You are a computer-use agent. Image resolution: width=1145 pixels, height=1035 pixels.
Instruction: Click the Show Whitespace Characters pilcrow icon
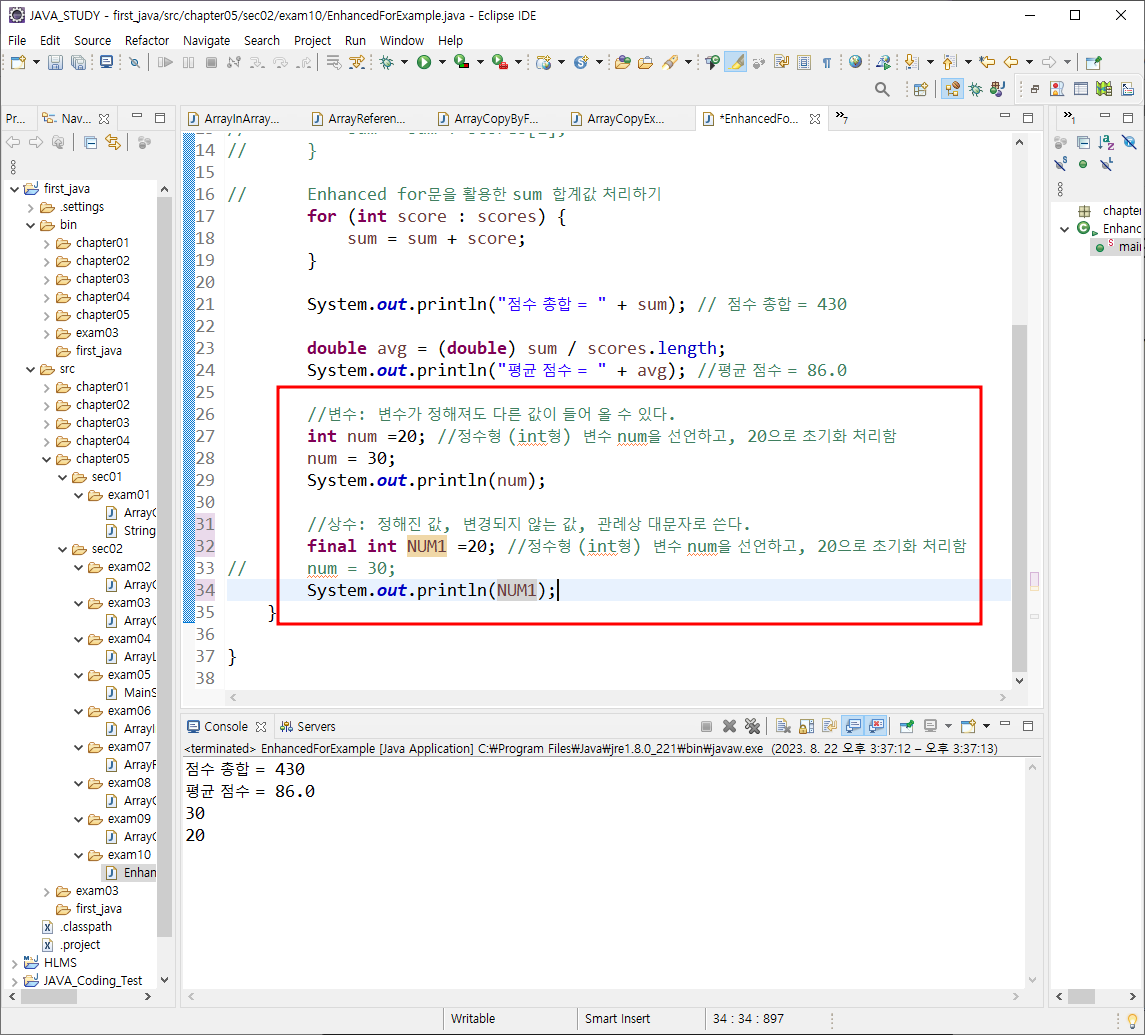point(827,63)
